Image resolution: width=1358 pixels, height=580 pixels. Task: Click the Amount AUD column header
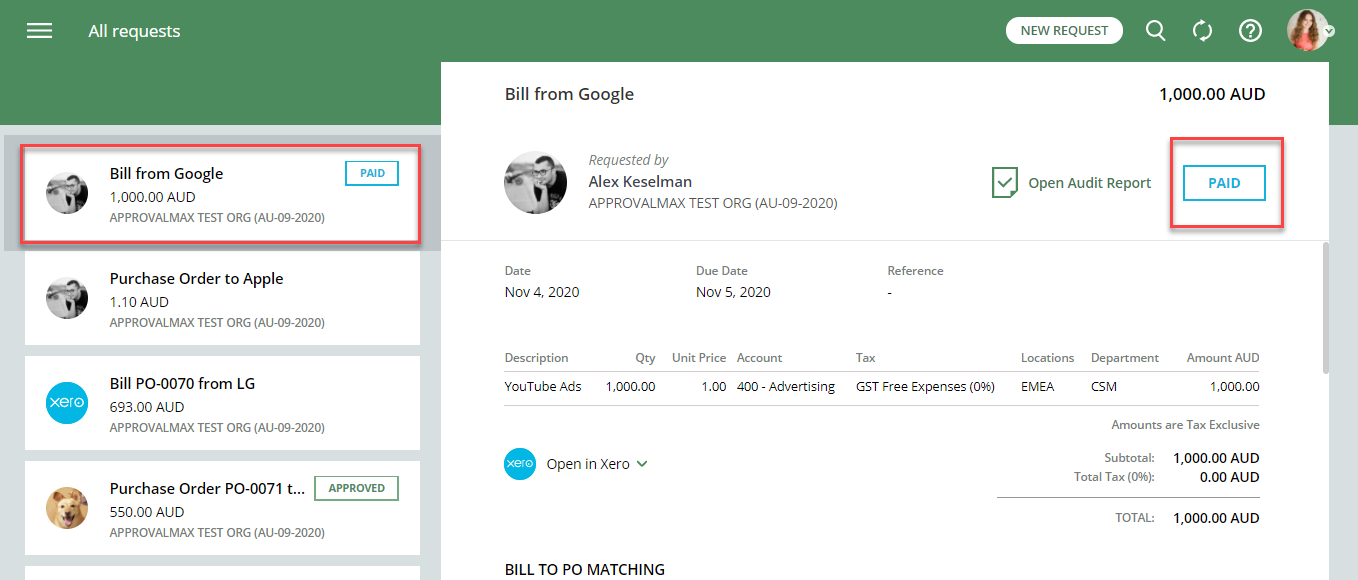pos(1223,357)
